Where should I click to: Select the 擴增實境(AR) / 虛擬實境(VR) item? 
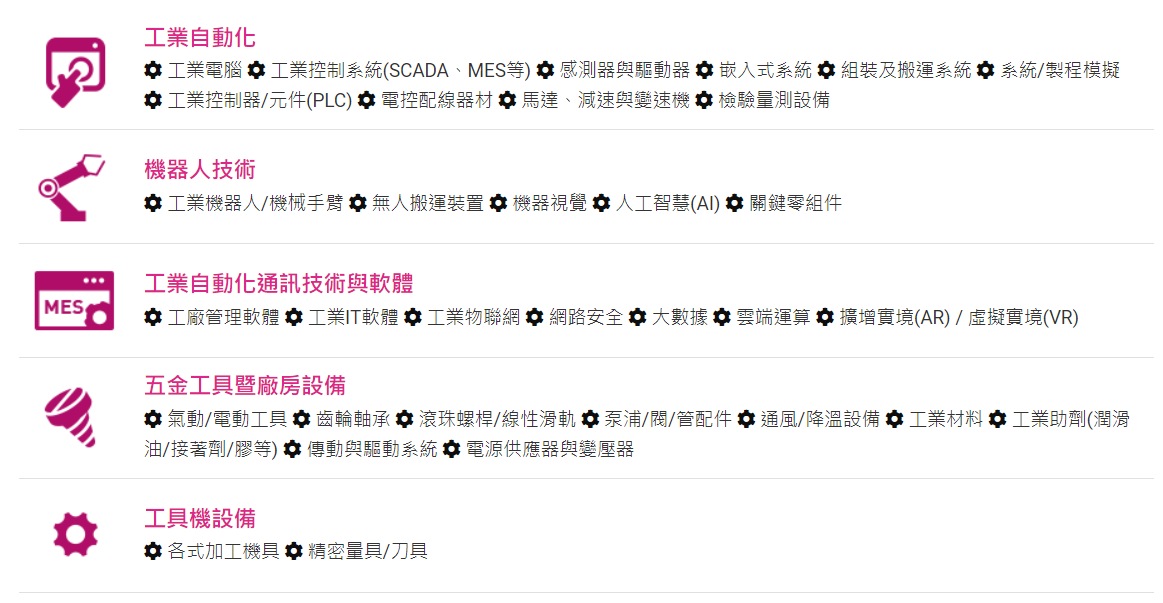(959, 317)
